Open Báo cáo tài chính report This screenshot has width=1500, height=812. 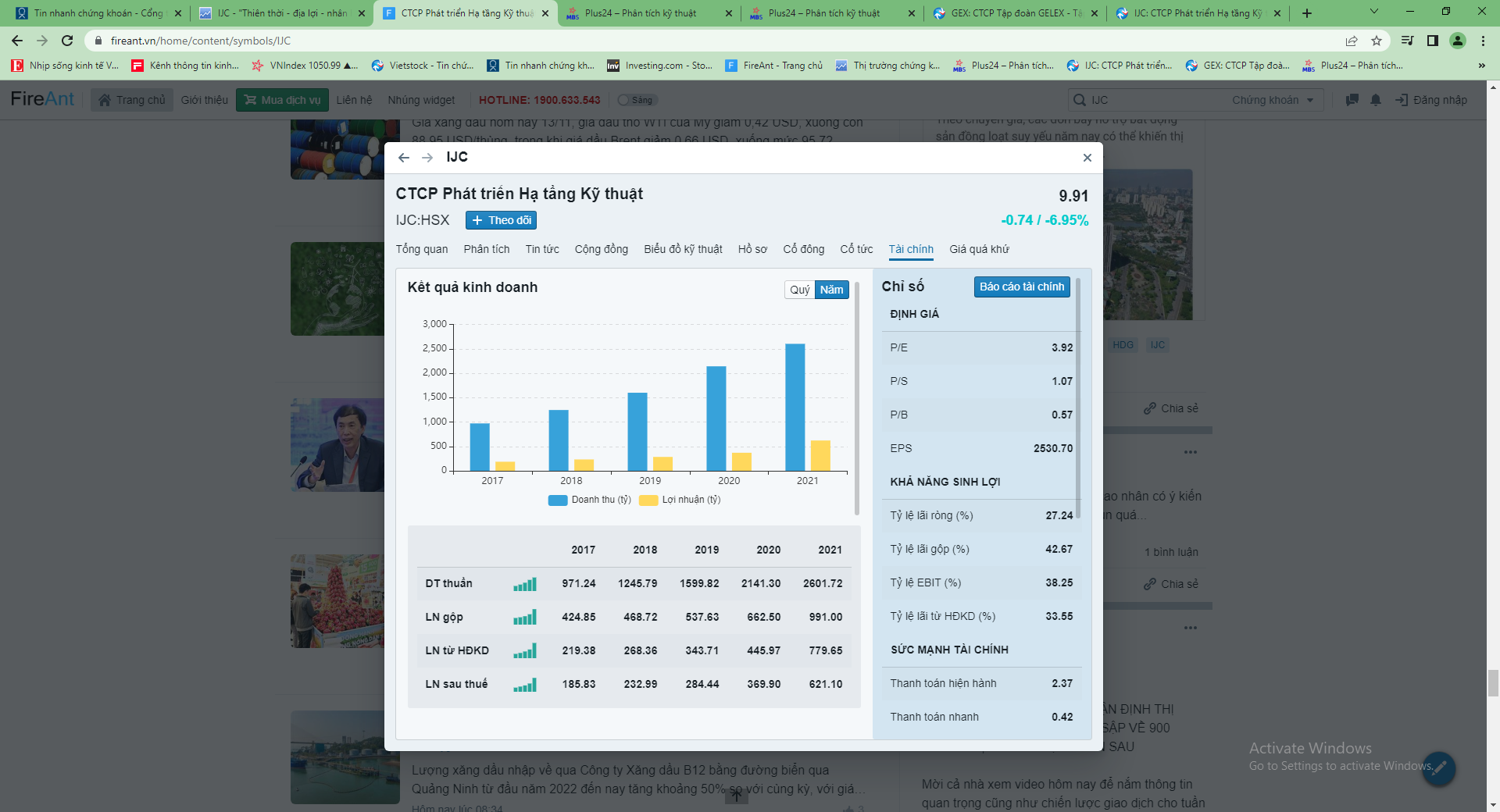tap(1022, 287)
